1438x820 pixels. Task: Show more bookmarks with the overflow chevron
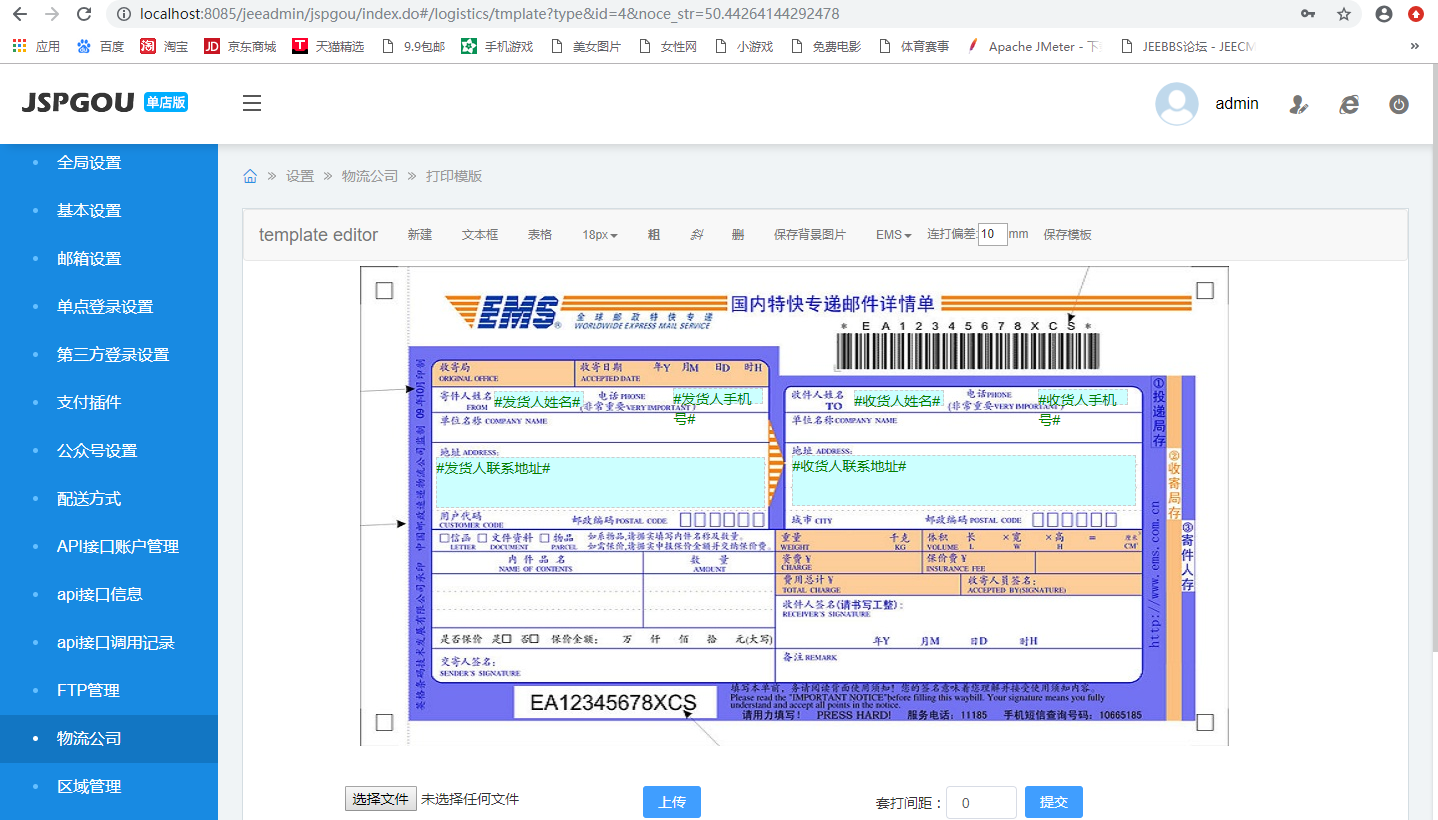1415,46
